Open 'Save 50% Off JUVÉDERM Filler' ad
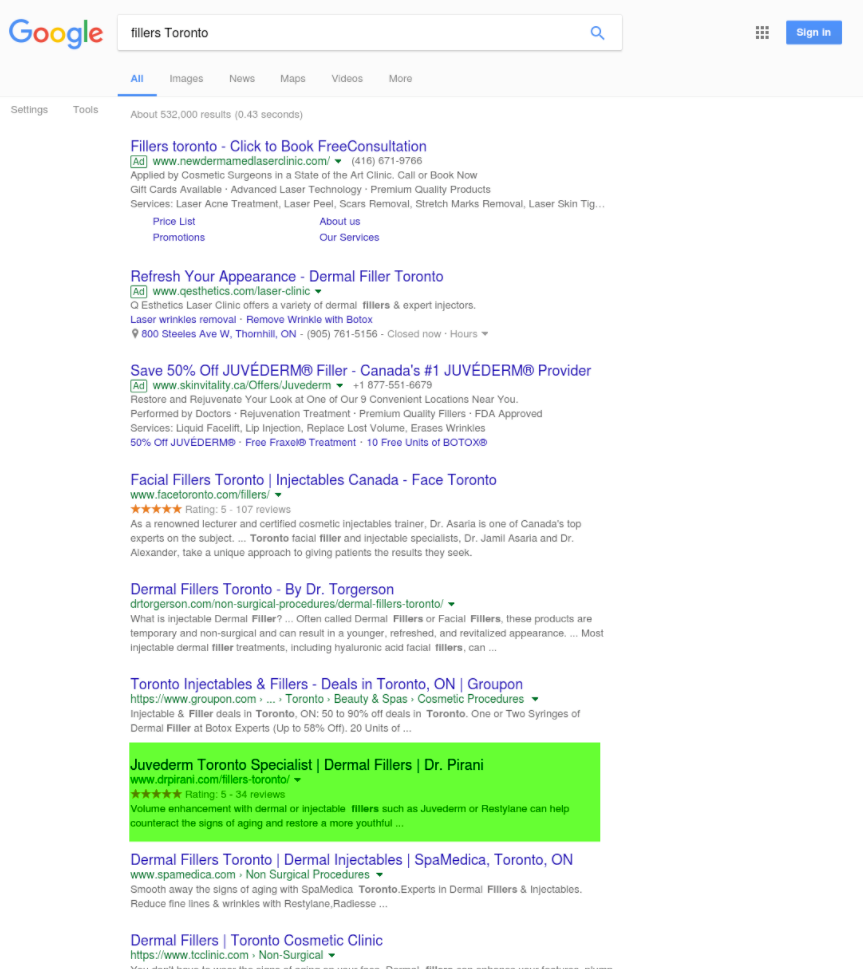863x969 pixels. pos(360,371)
